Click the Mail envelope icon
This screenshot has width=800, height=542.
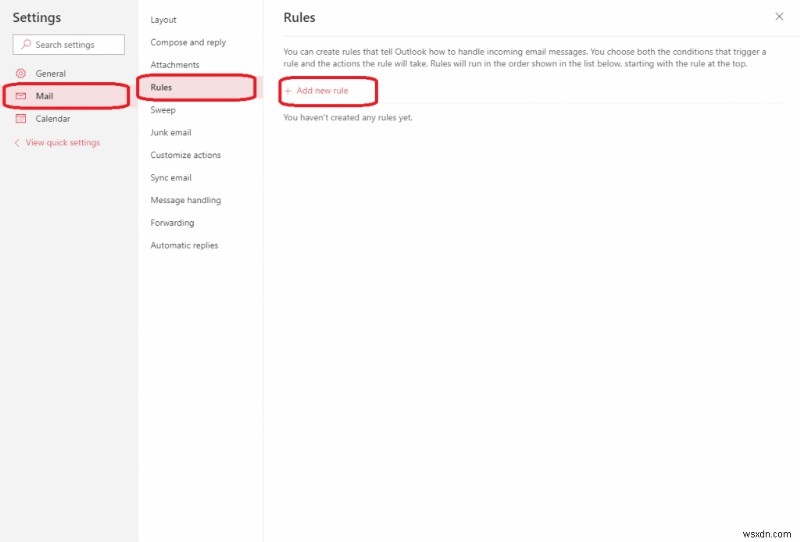click(21, 96)
